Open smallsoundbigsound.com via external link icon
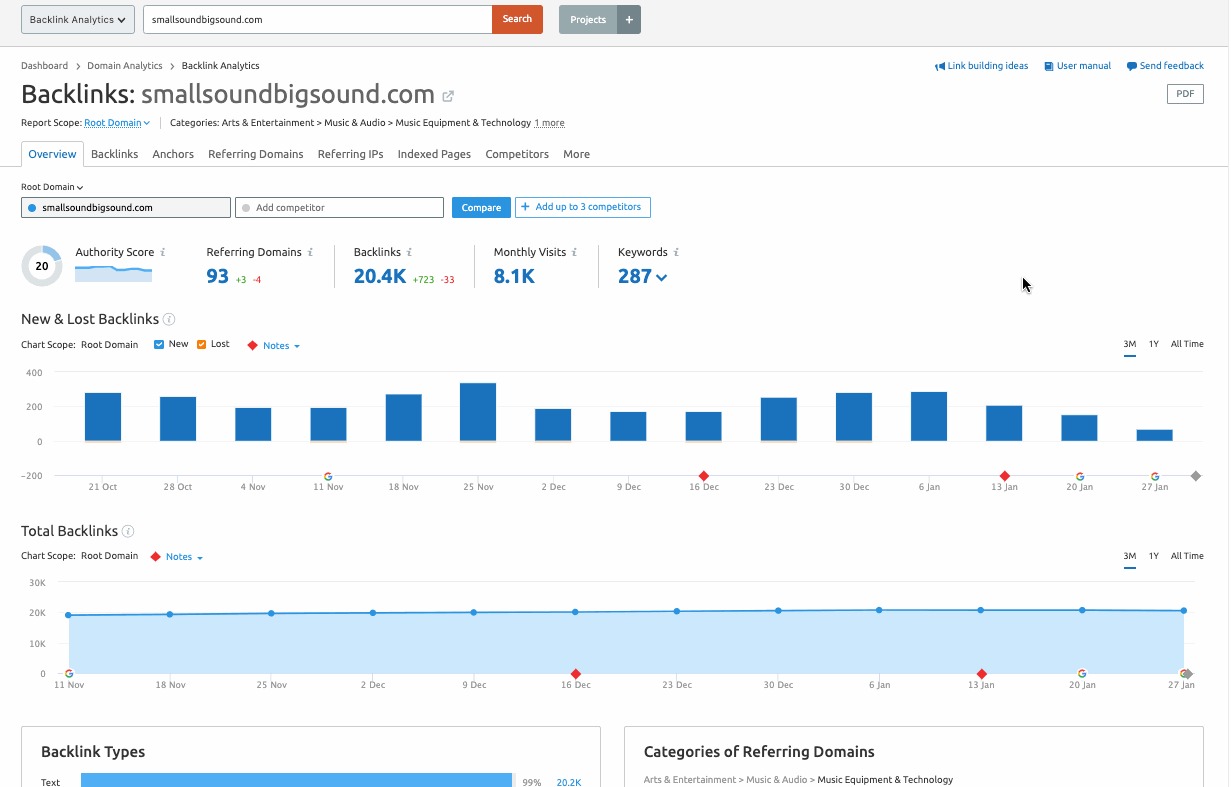The height and width of the screenshot is (787, 1231). pos(448,96)
